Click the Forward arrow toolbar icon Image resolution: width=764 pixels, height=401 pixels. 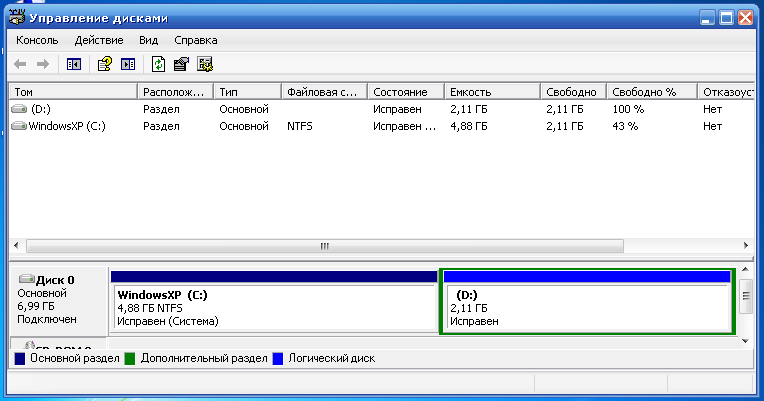point(43,64)
